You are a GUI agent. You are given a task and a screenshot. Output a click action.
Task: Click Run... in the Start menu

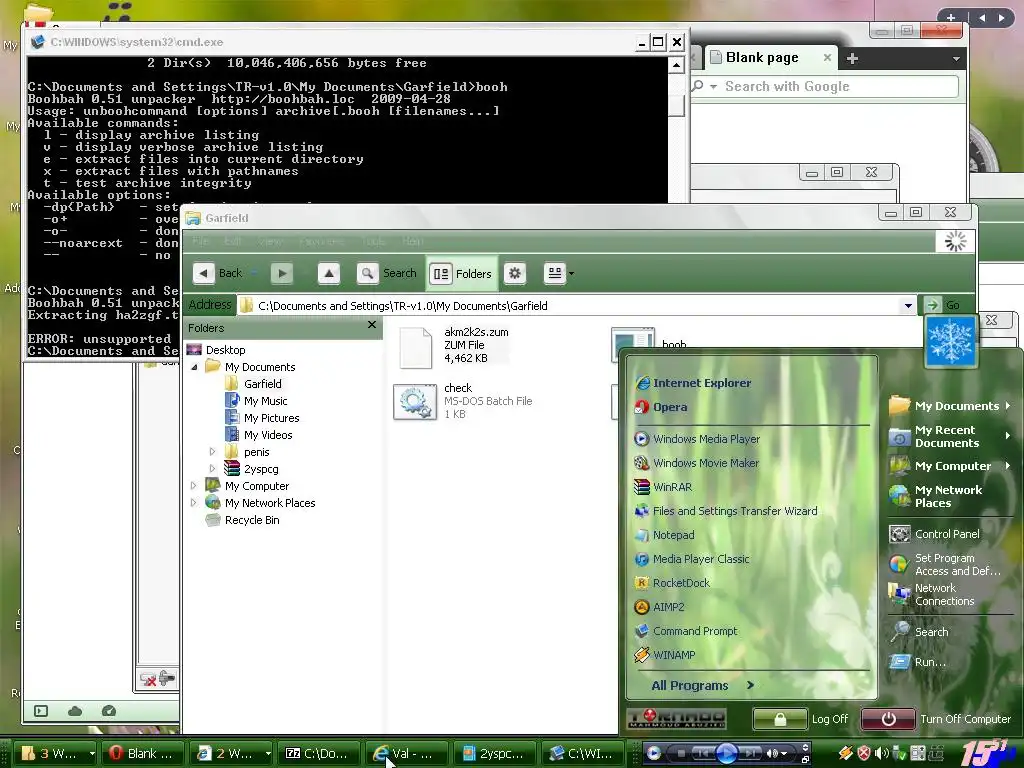coord(918,662)
